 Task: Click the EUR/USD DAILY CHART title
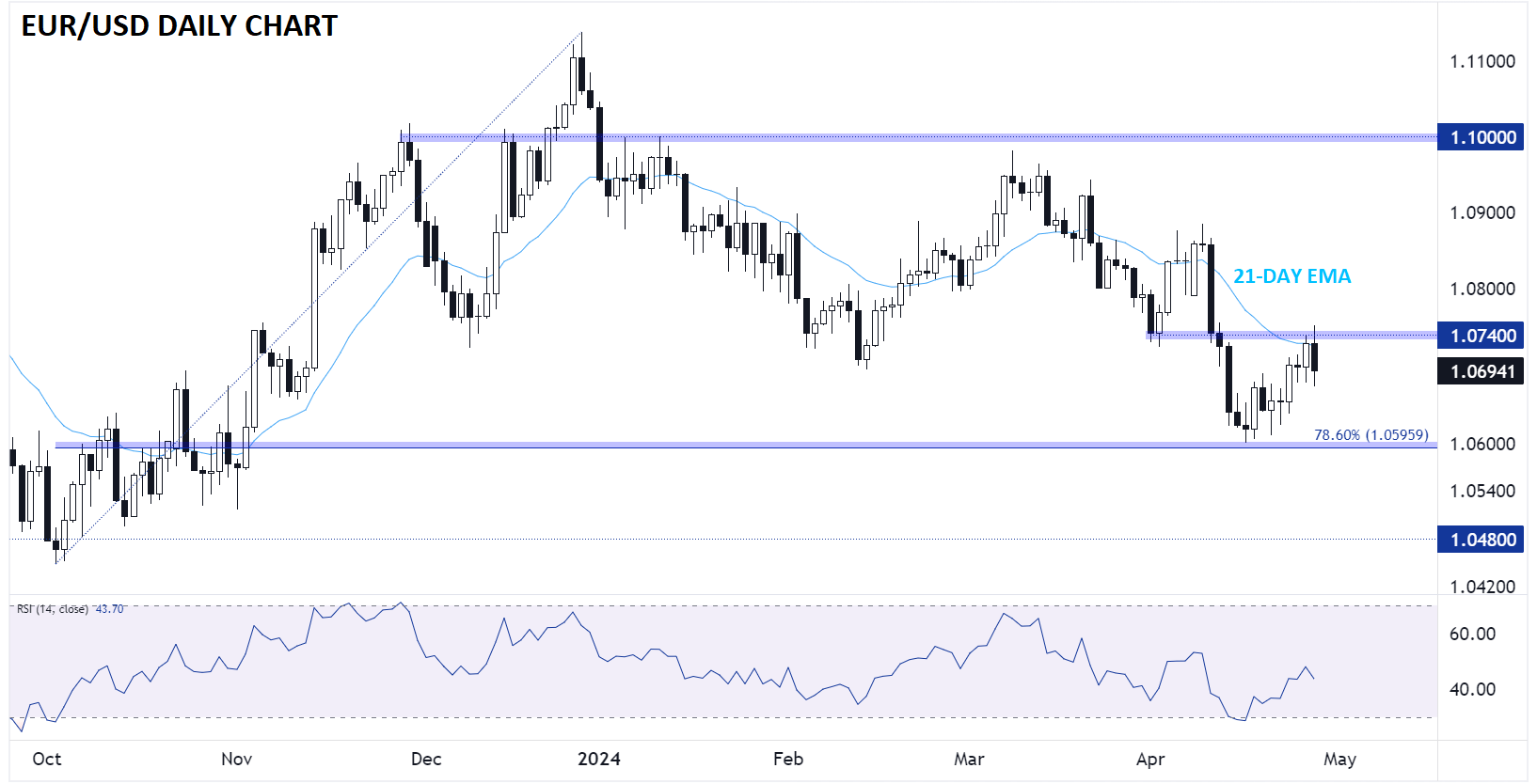click(x=180, y=26)
